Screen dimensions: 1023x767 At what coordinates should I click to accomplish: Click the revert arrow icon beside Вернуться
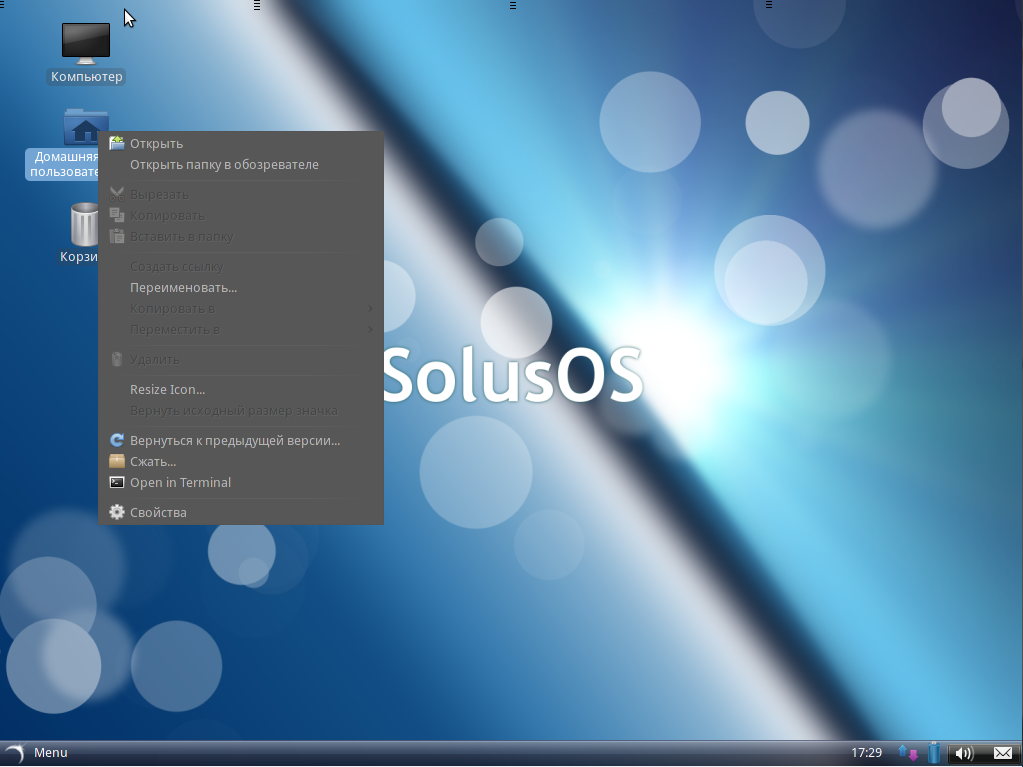pos(117,440)
